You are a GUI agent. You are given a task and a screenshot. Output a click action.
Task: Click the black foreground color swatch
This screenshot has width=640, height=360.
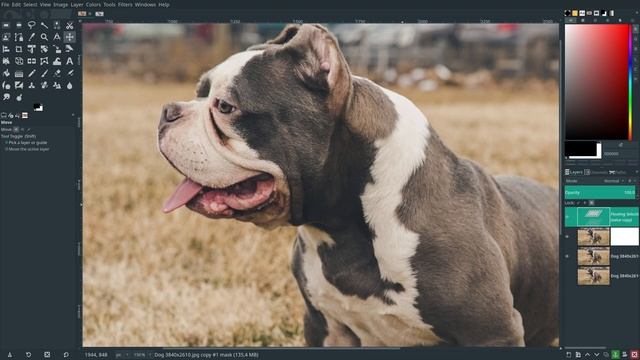(x=580, y=149)
